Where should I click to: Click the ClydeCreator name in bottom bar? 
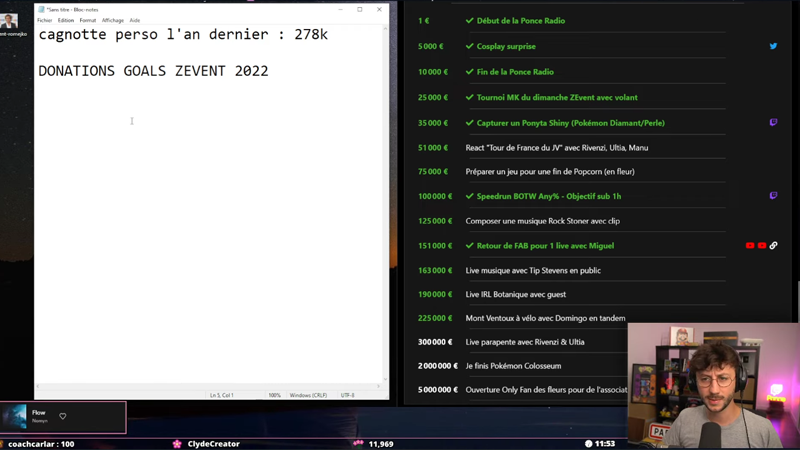[x=213, y=444]
